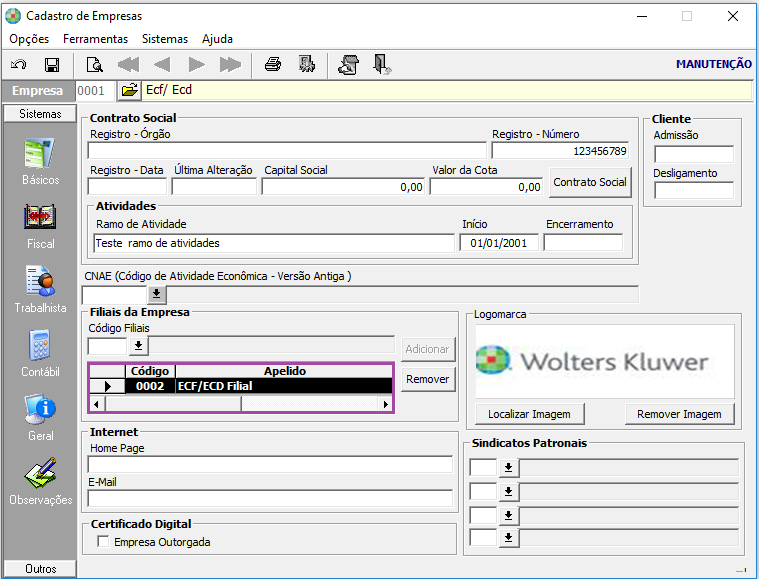The width and height of the screenshot is (759, 579).
Task: Open the Ferramentas menu
Action: [95, 39]
